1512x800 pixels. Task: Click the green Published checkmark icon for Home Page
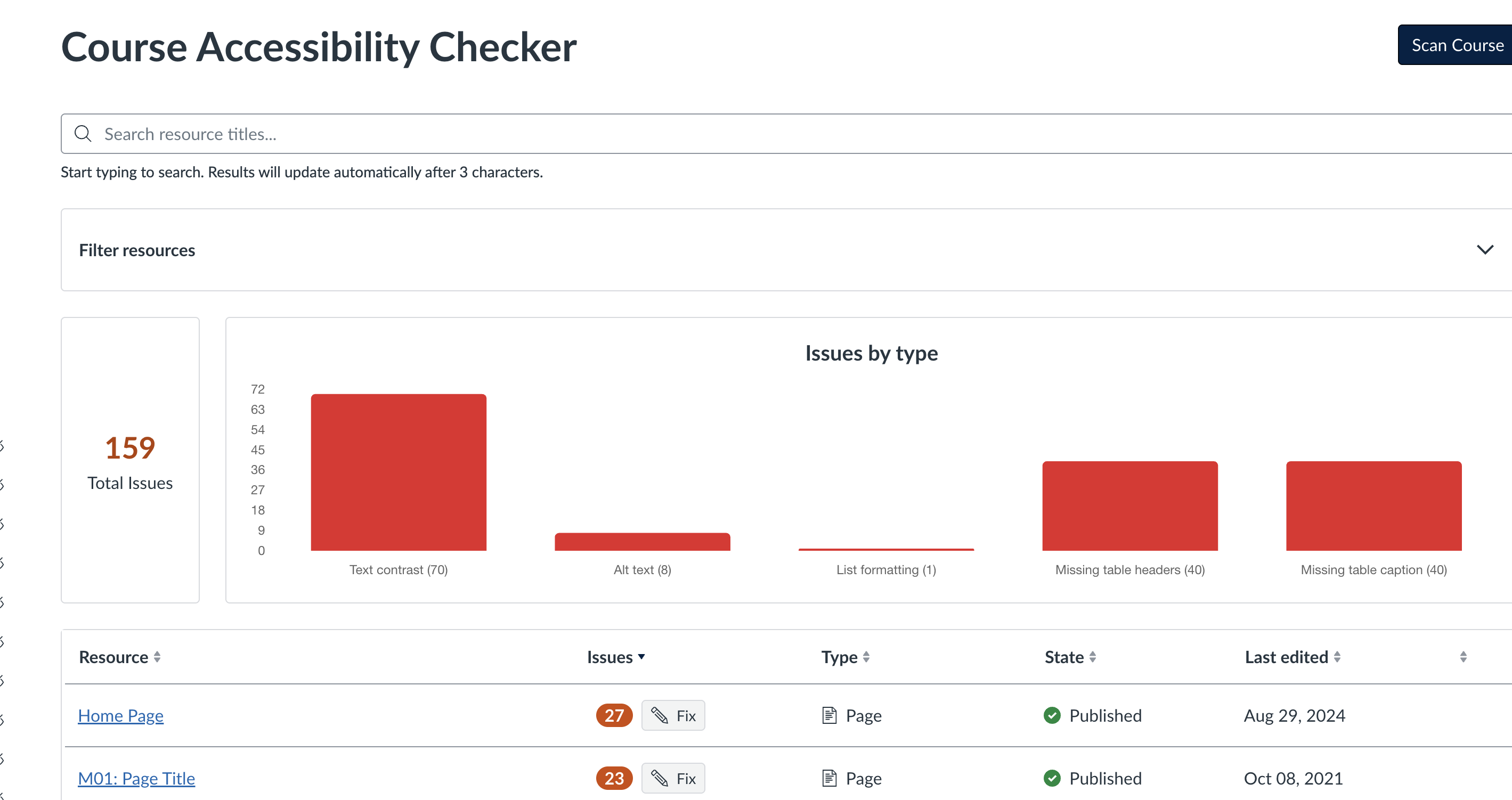pos(1052,715)
